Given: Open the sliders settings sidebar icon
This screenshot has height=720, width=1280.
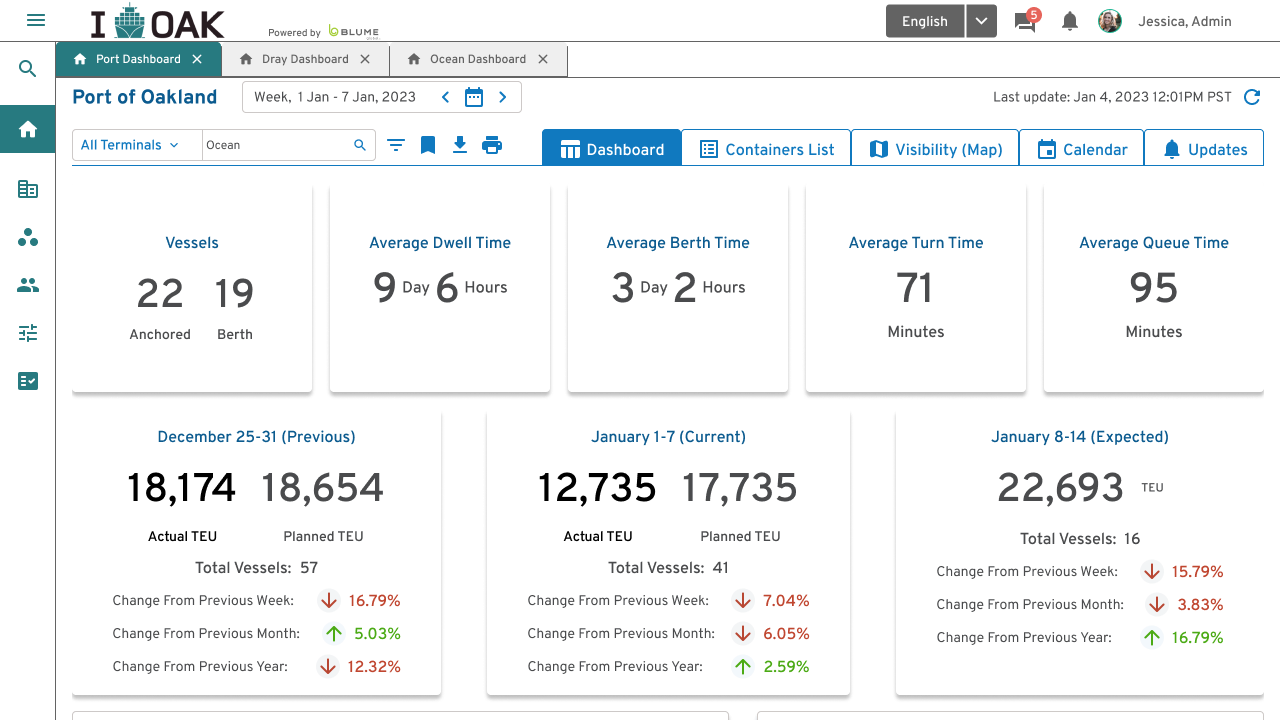Looking at the screenshot, I should tap(28, 333).
